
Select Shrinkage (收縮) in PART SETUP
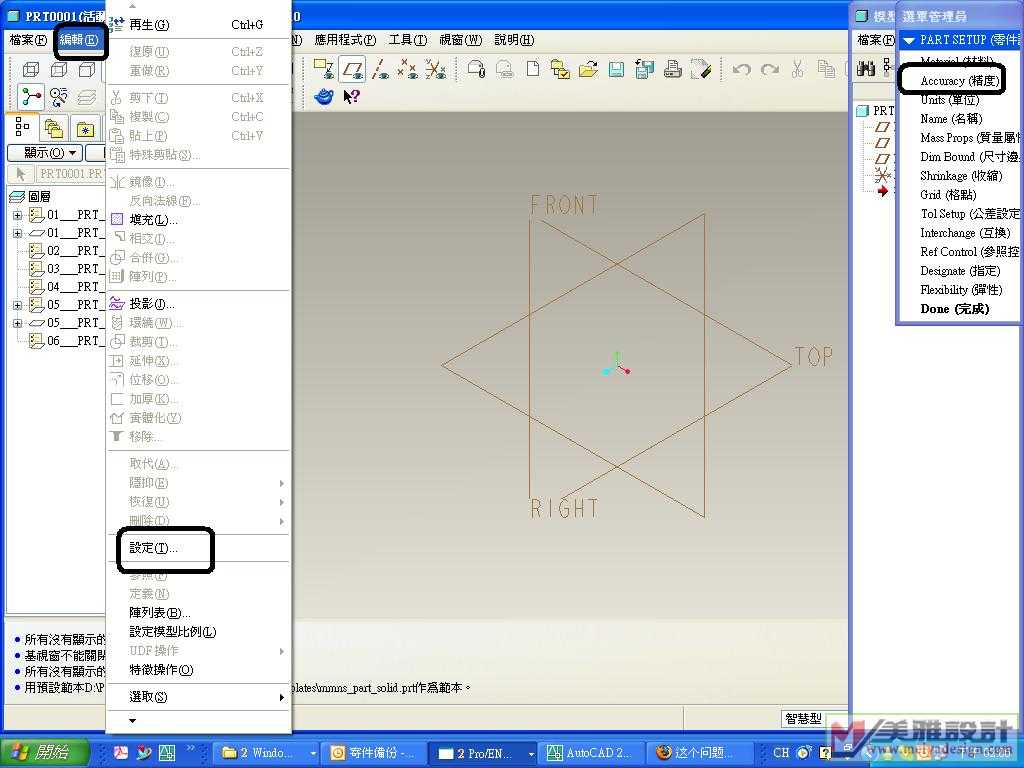pos(961,176)
